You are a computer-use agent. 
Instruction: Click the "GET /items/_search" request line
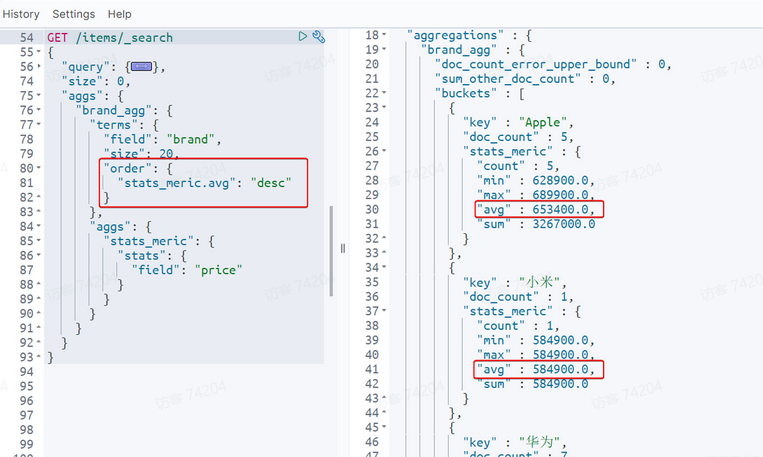(x=110, y=37)
